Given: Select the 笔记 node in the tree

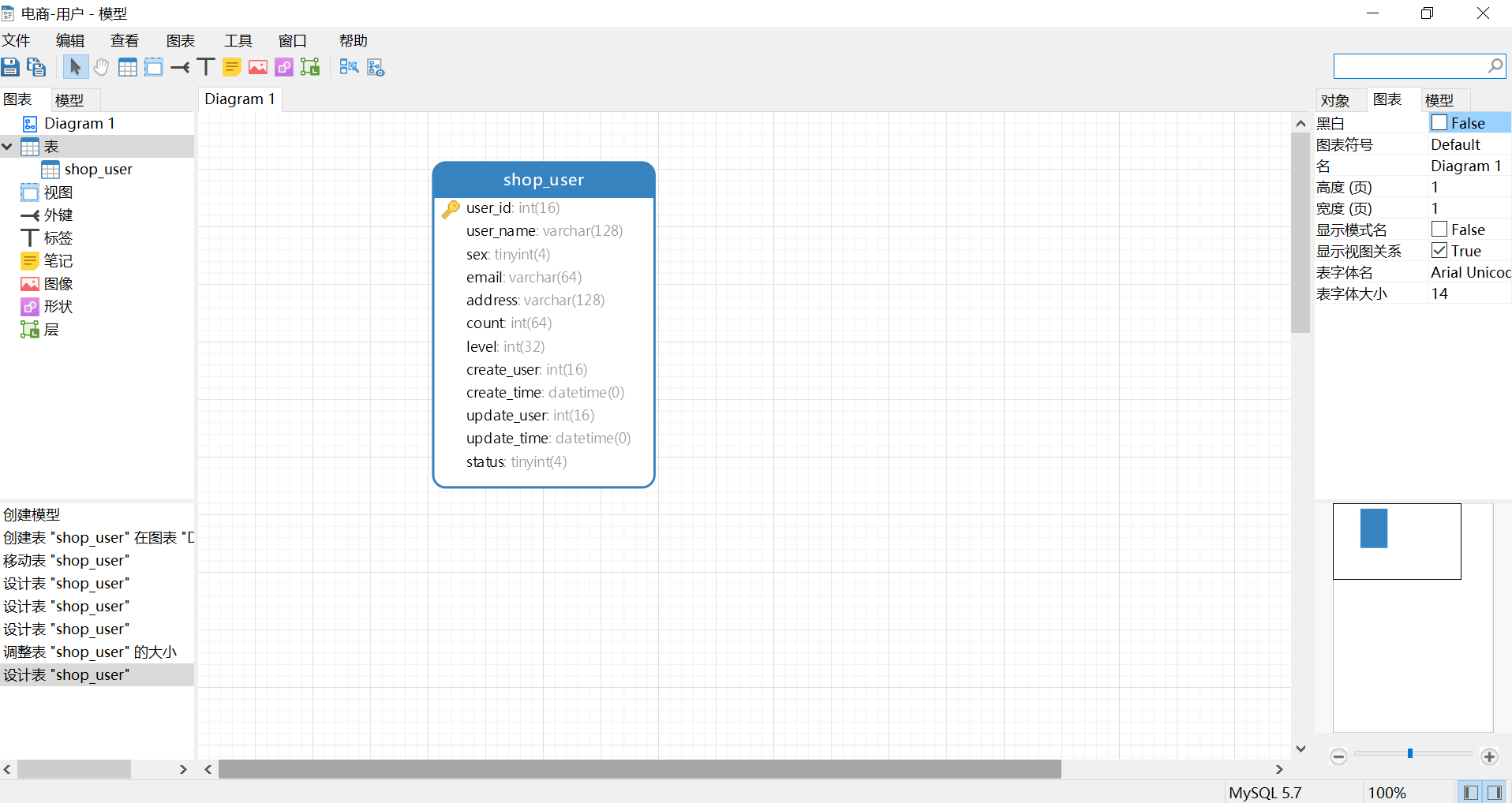Looking at the screenshot, I should coord(58,261).
